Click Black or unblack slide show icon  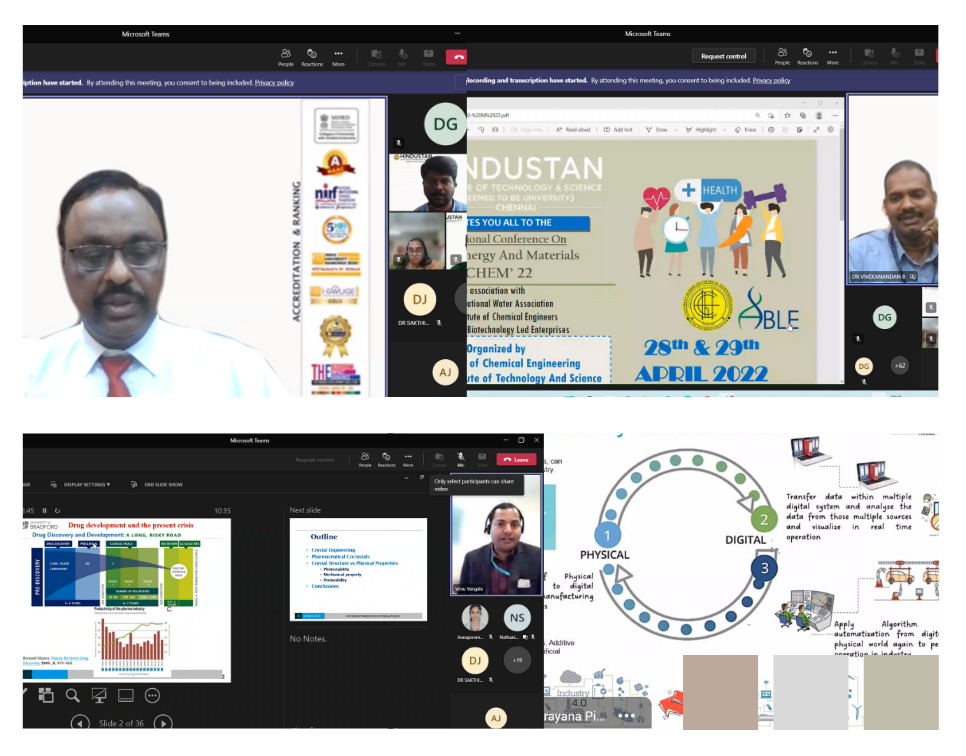tap(99, 695)
